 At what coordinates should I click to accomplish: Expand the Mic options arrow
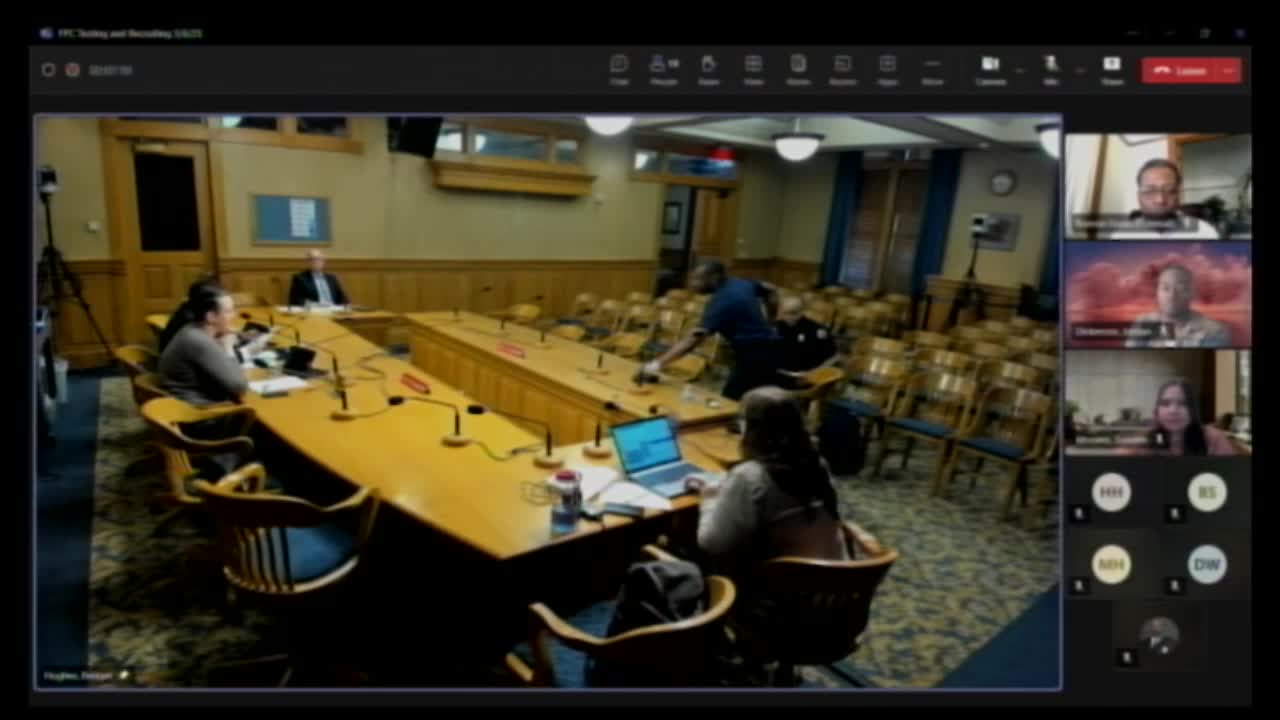[1081, 70]
